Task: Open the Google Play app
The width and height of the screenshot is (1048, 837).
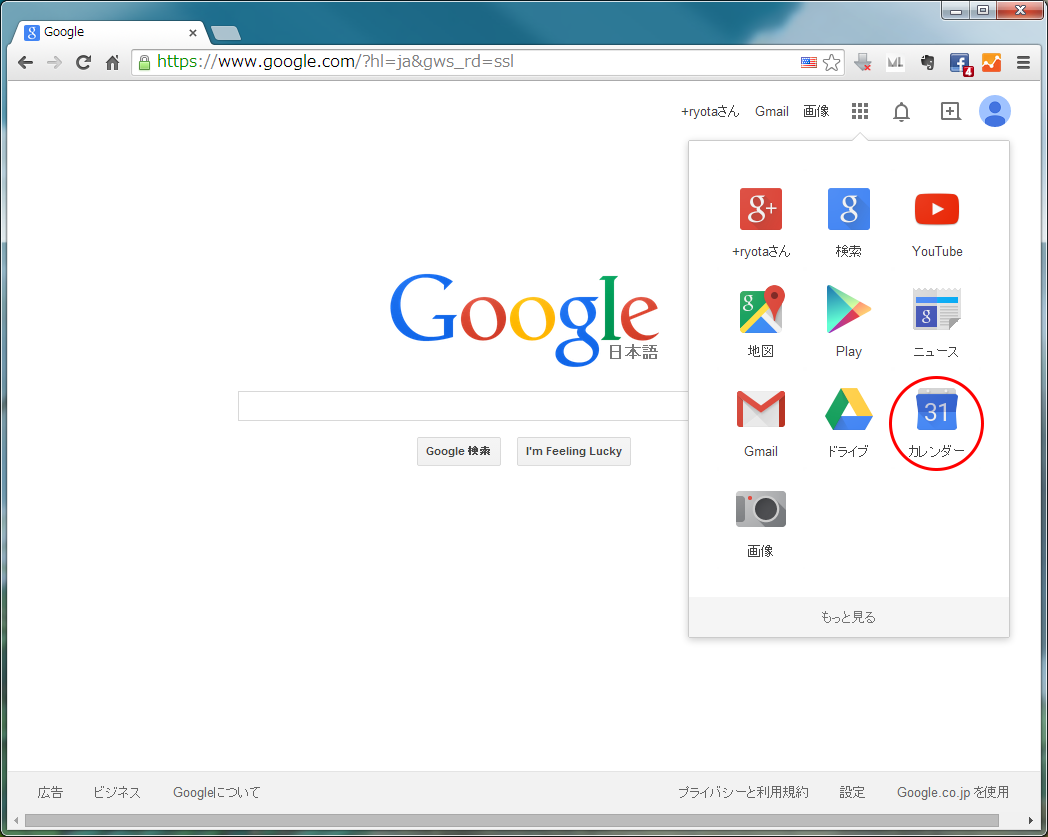Action: (849, 309)
